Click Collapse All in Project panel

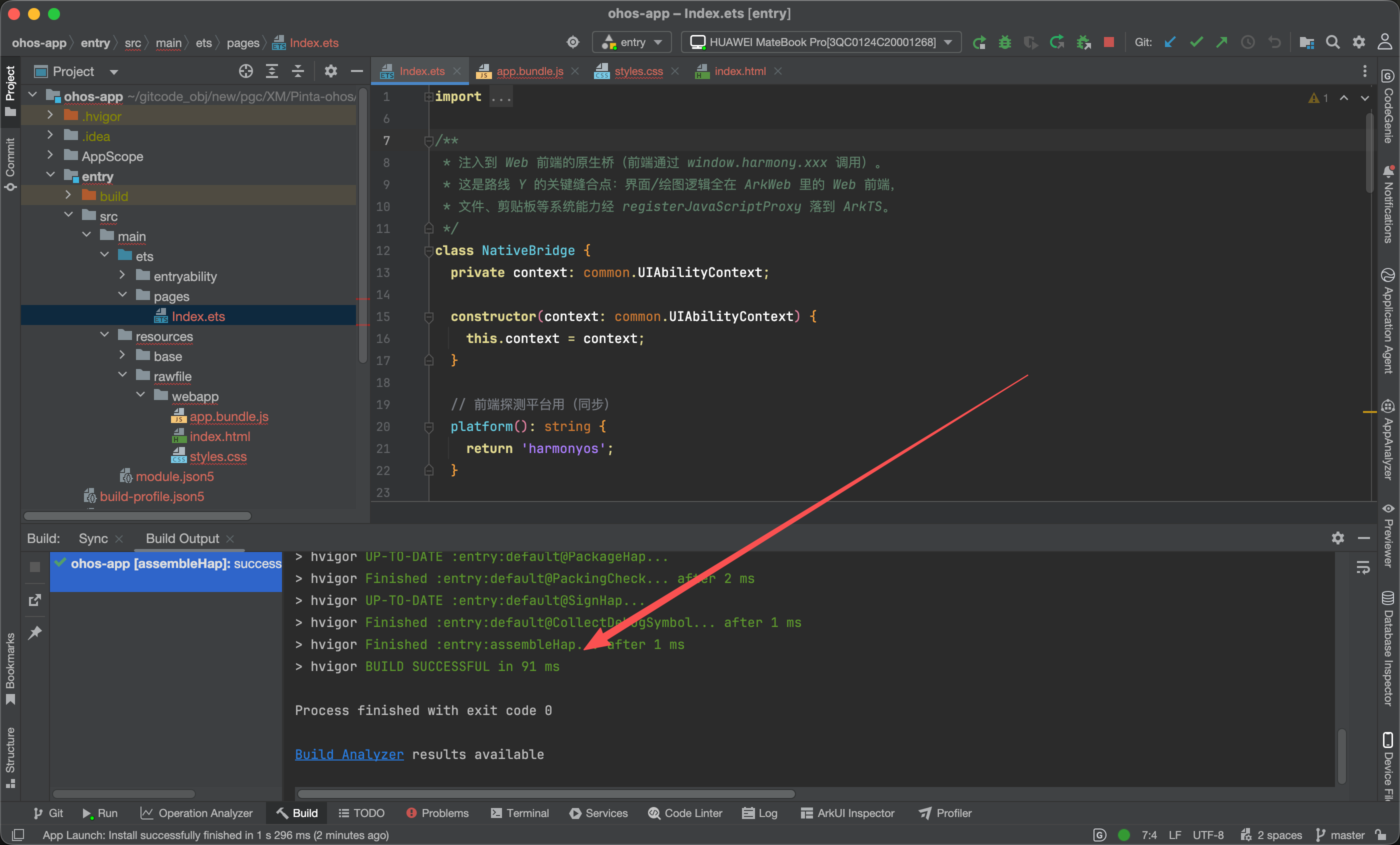tap(297, 71)
